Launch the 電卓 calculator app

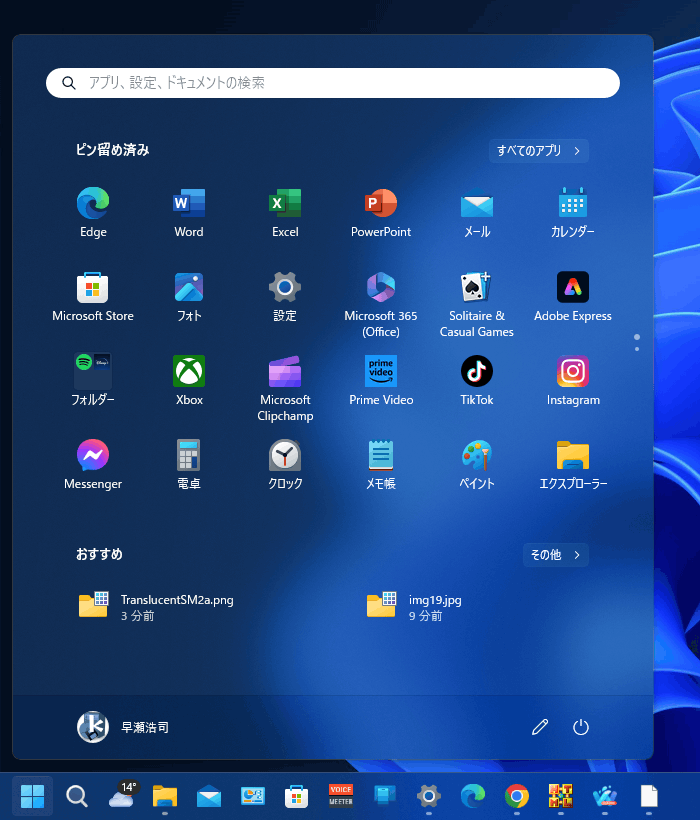click(x=189, y=464)
